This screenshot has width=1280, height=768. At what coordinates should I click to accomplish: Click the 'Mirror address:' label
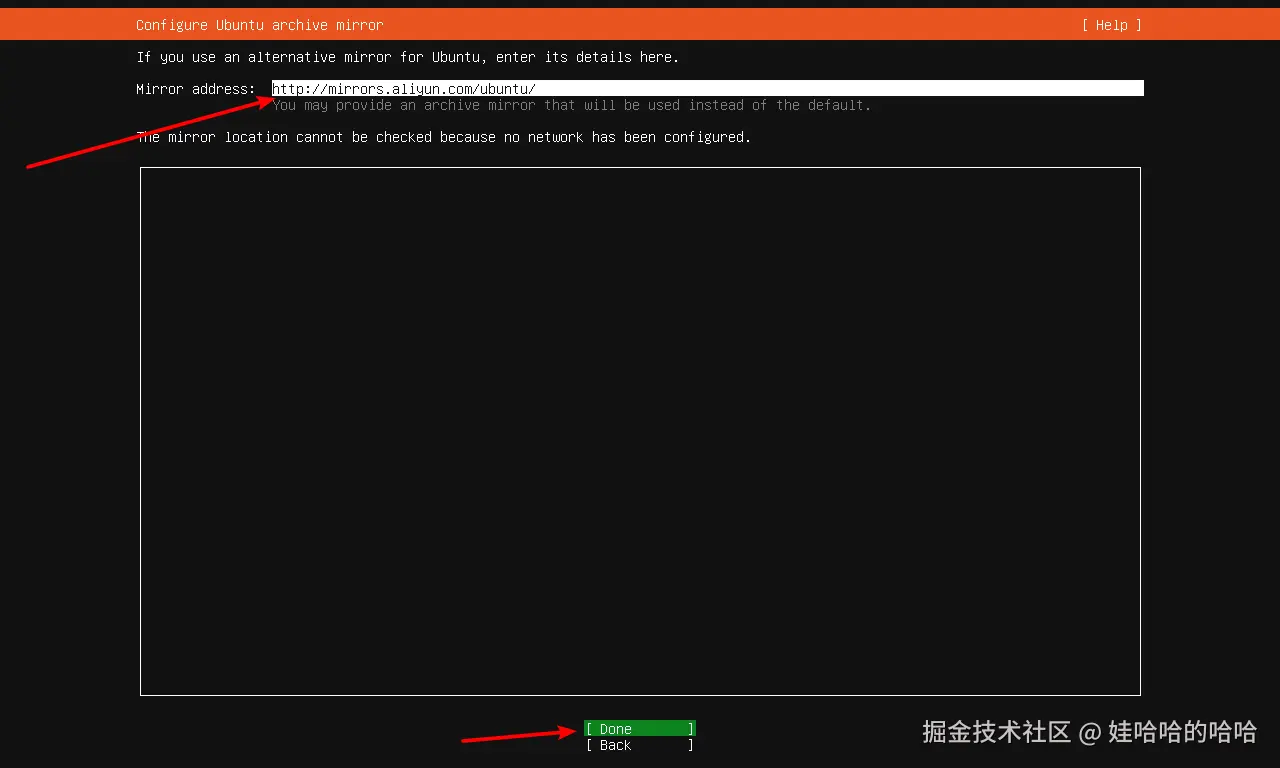pyautogui.click(x=196, y=89)
